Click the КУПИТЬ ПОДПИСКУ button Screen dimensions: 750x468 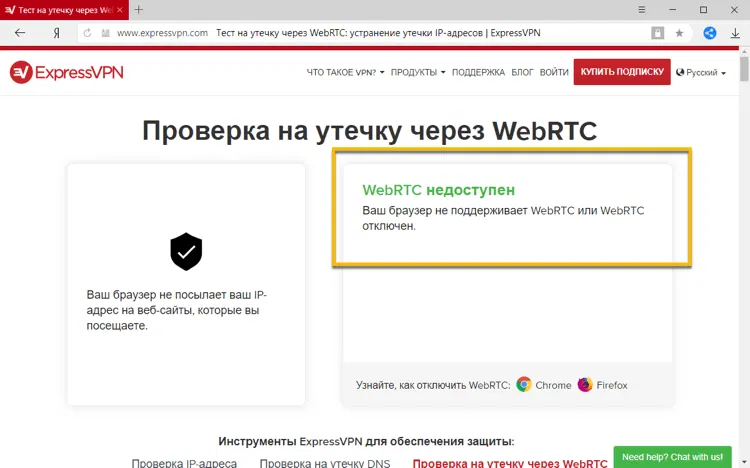[x=622, y=72]
